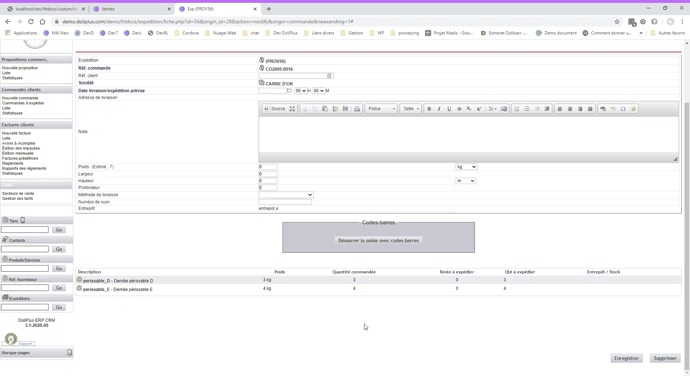Insert an image in the note
Screen dimensions: 690x376
point(504,109)
